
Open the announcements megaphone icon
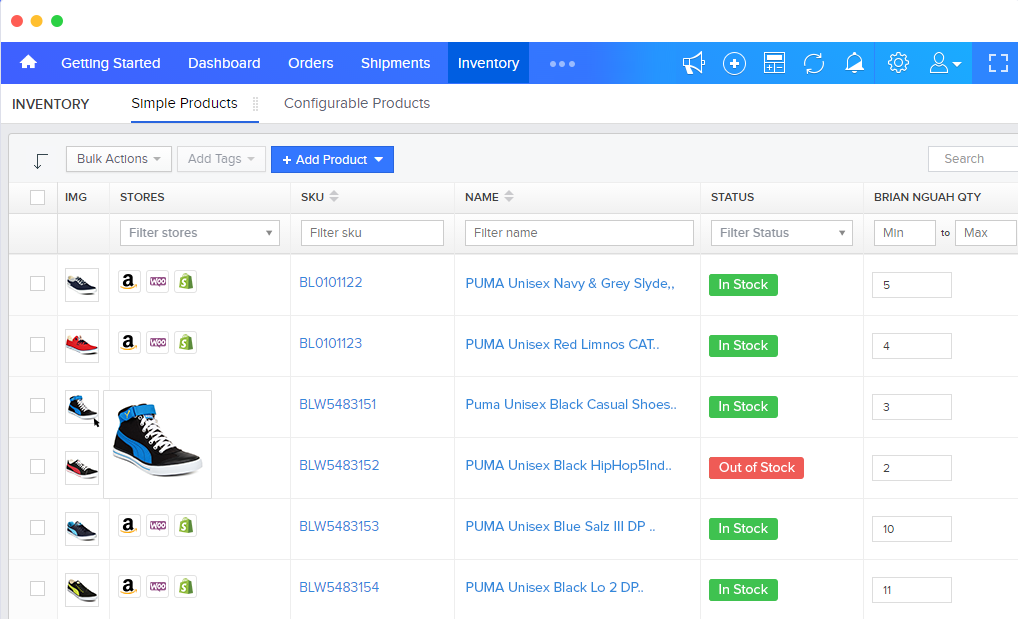(x=693, y=63)
